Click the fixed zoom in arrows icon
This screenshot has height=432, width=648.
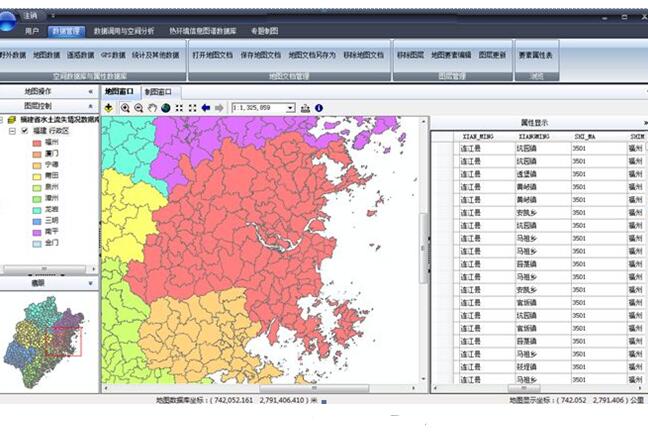tap(179, 107)
